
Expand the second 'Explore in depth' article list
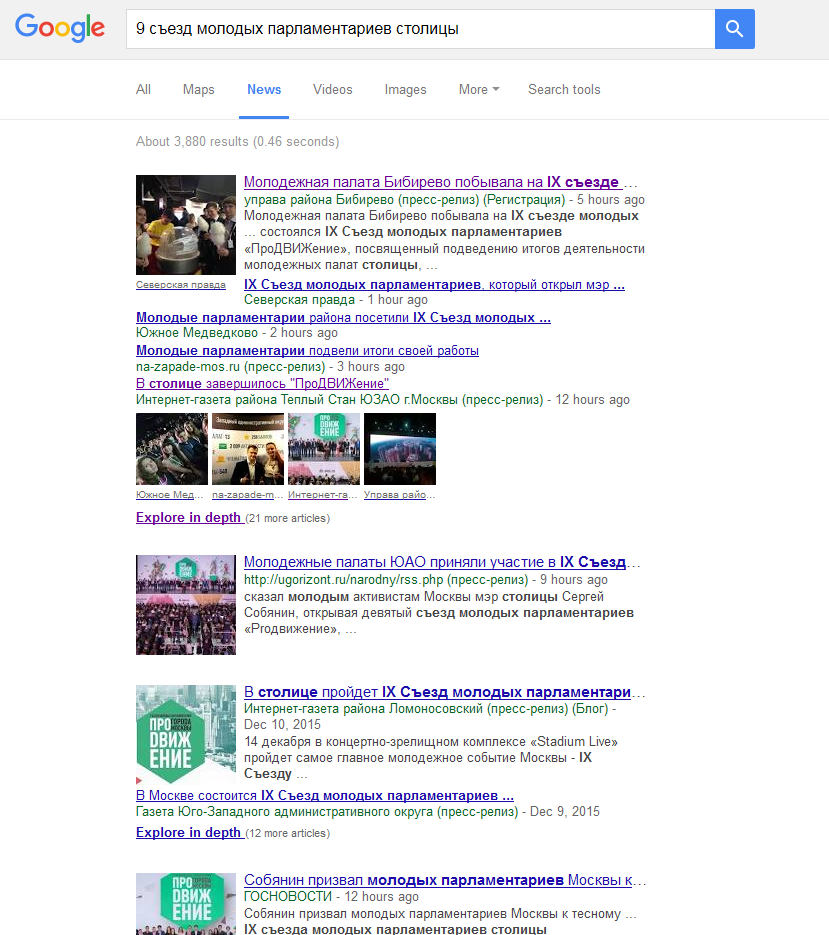(x=188, y=832)
